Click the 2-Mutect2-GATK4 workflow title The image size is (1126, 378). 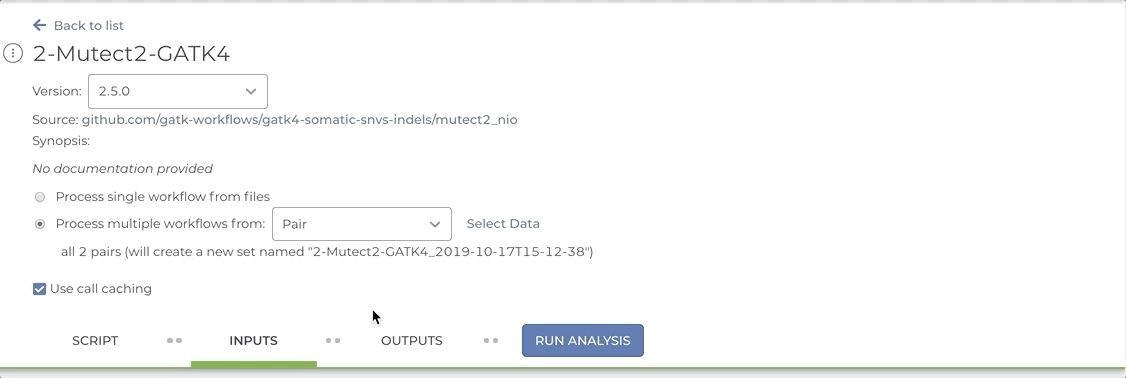coord(131,54)
